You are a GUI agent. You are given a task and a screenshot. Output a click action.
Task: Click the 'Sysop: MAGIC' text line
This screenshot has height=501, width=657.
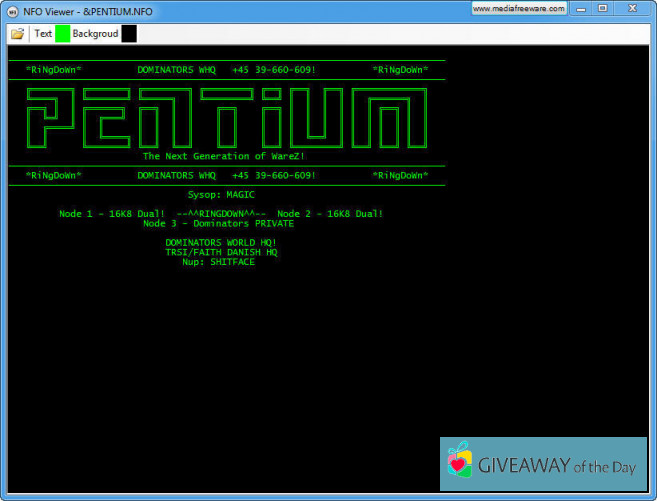(x=221, y=194)
